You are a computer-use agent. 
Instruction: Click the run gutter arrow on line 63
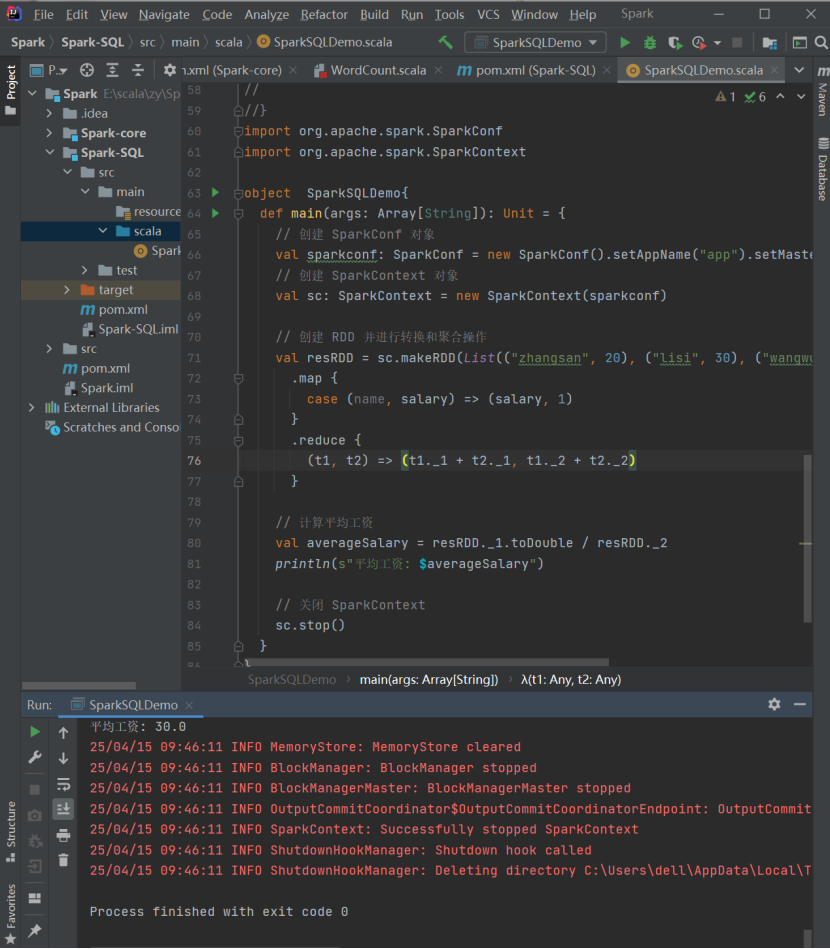click(x=216, y=192)
